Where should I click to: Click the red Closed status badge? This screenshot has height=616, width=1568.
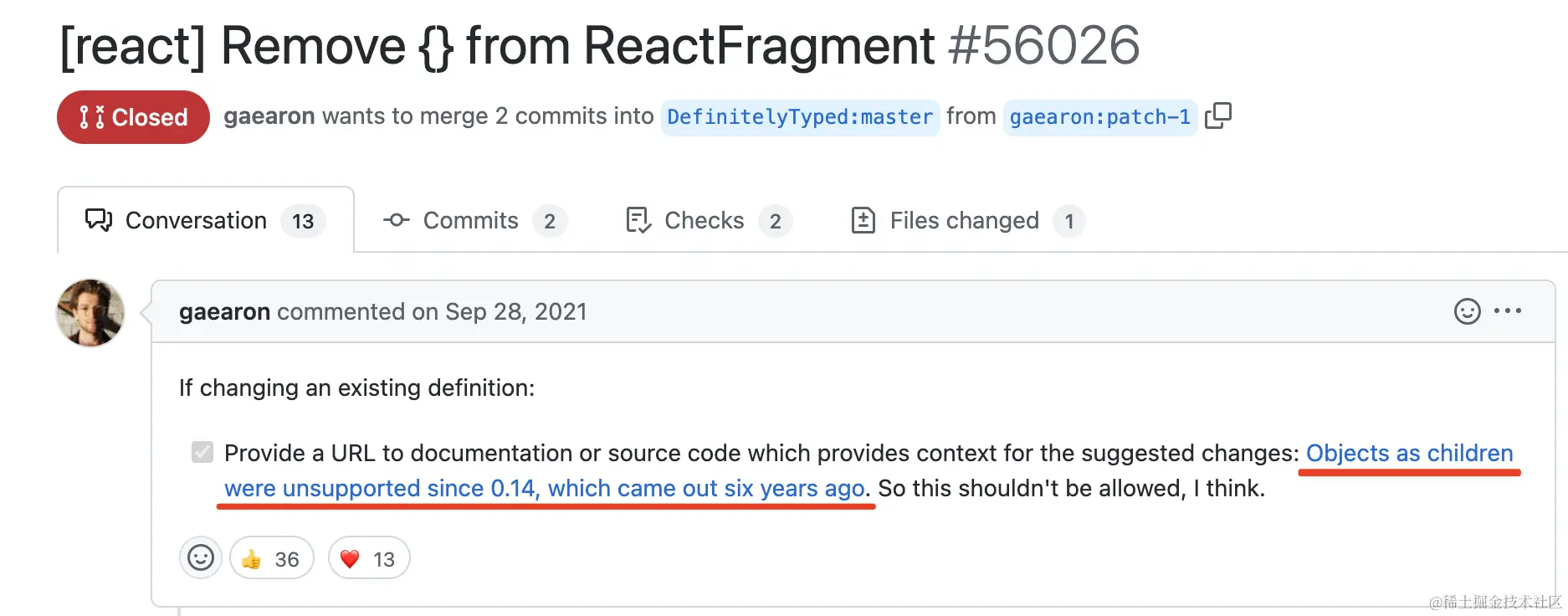pos(133,117)
